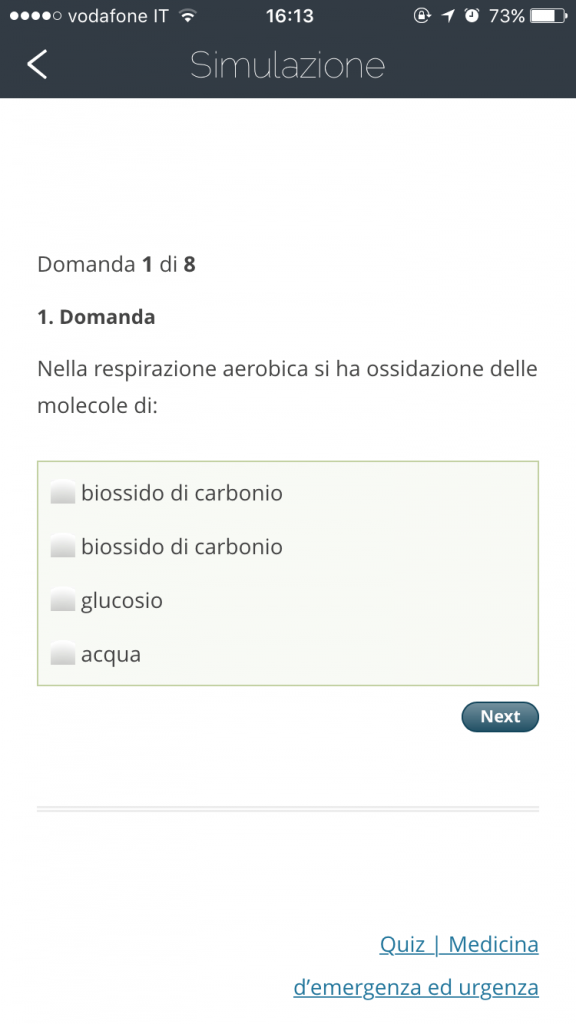
Task: Tap the 73% battery percentage text
Action: [507, 16]
